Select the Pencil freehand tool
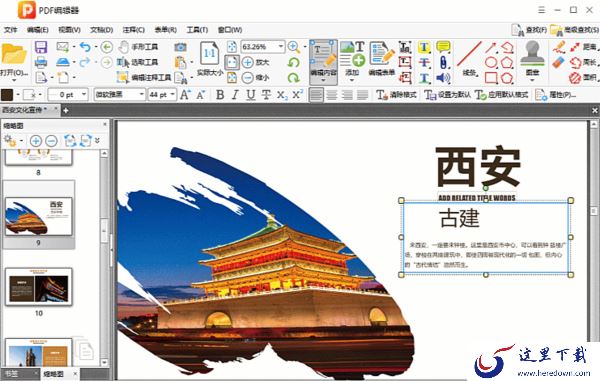Viewport: 600px width, 381px height. click(x=559, y=47)
